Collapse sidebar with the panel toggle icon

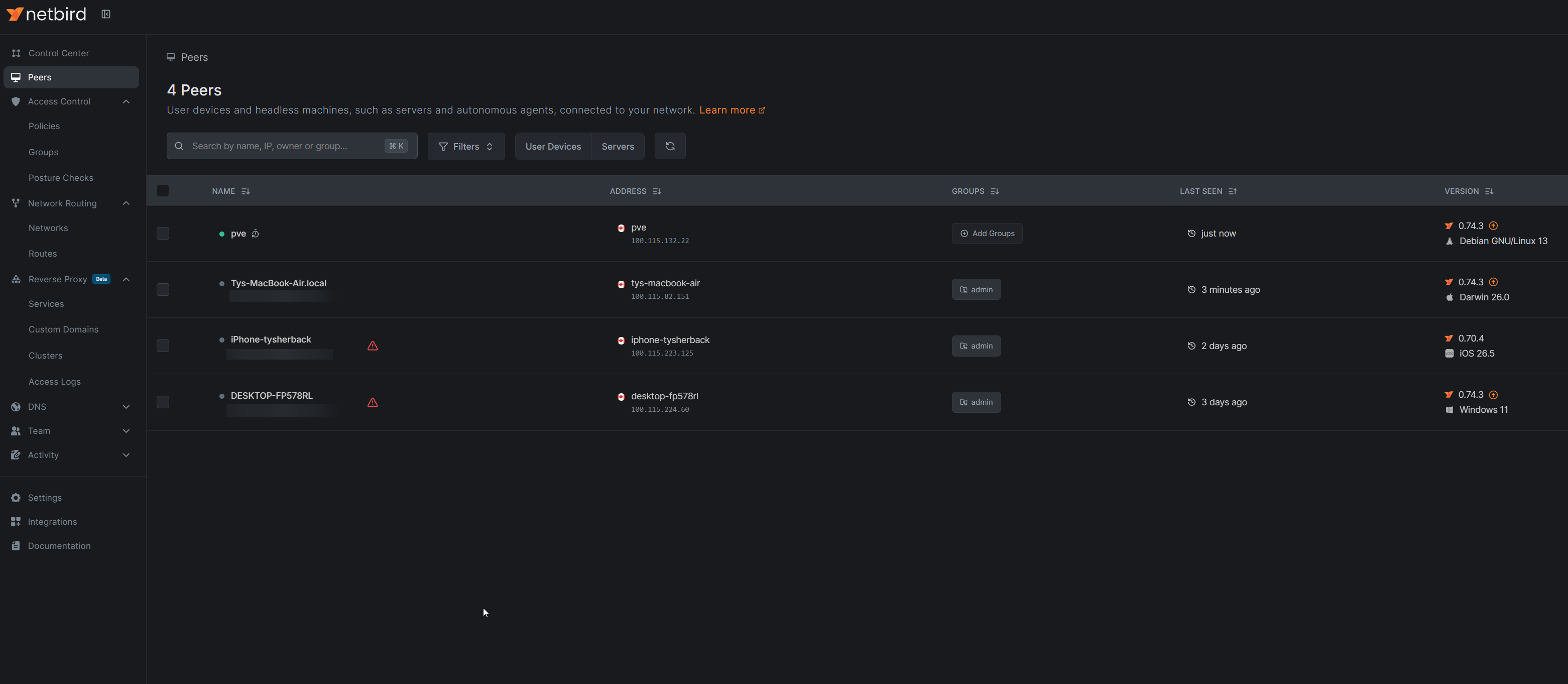pos(106,14)
